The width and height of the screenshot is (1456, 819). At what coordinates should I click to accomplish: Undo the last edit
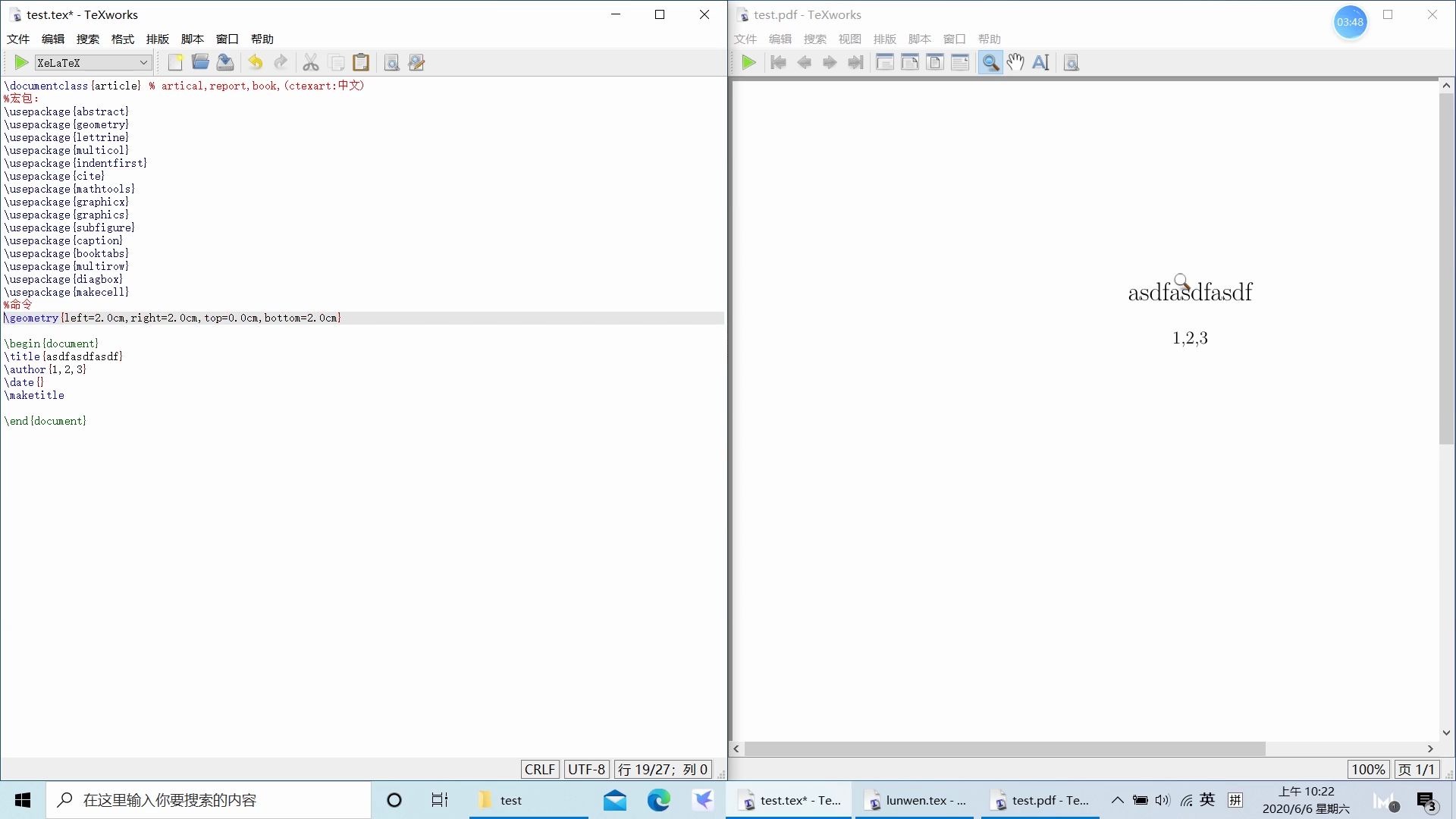pos(256,63)
